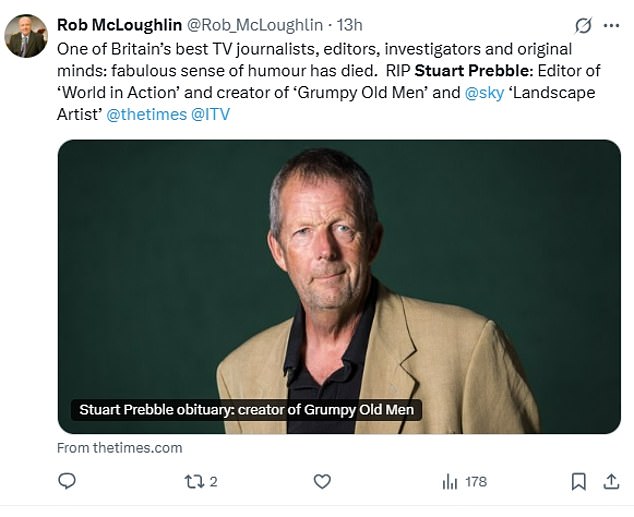
Task: Click the 13h timestamp
Action: (351, 24)
